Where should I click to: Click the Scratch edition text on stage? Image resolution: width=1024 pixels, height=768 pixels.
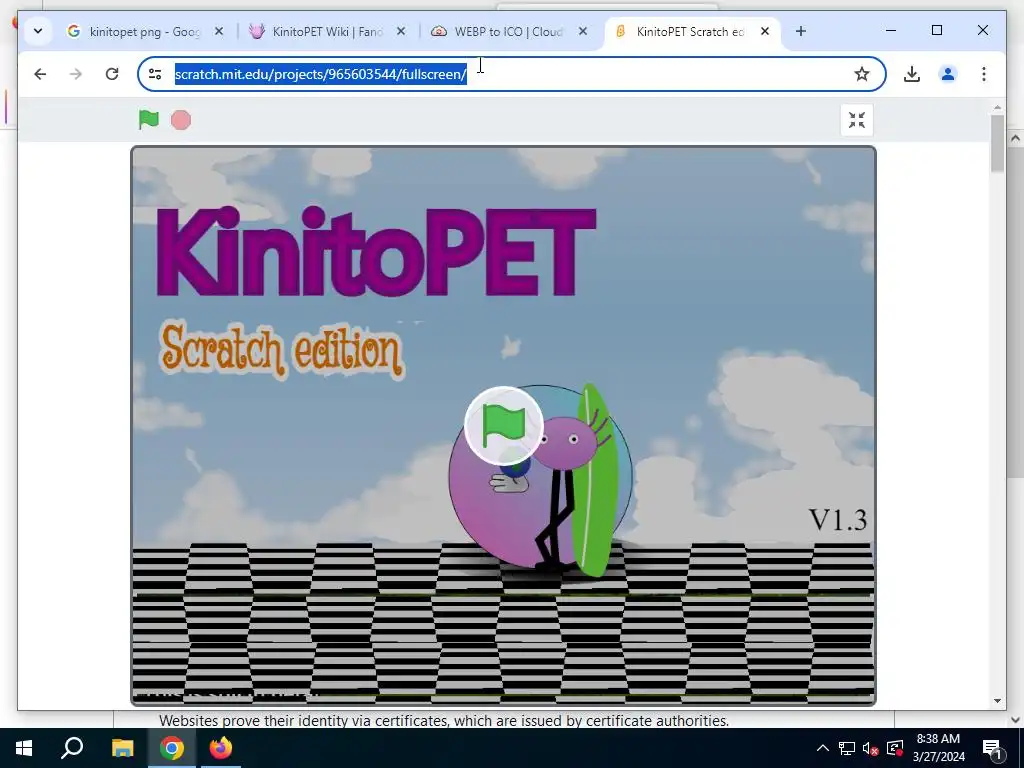tap(281, 351)
